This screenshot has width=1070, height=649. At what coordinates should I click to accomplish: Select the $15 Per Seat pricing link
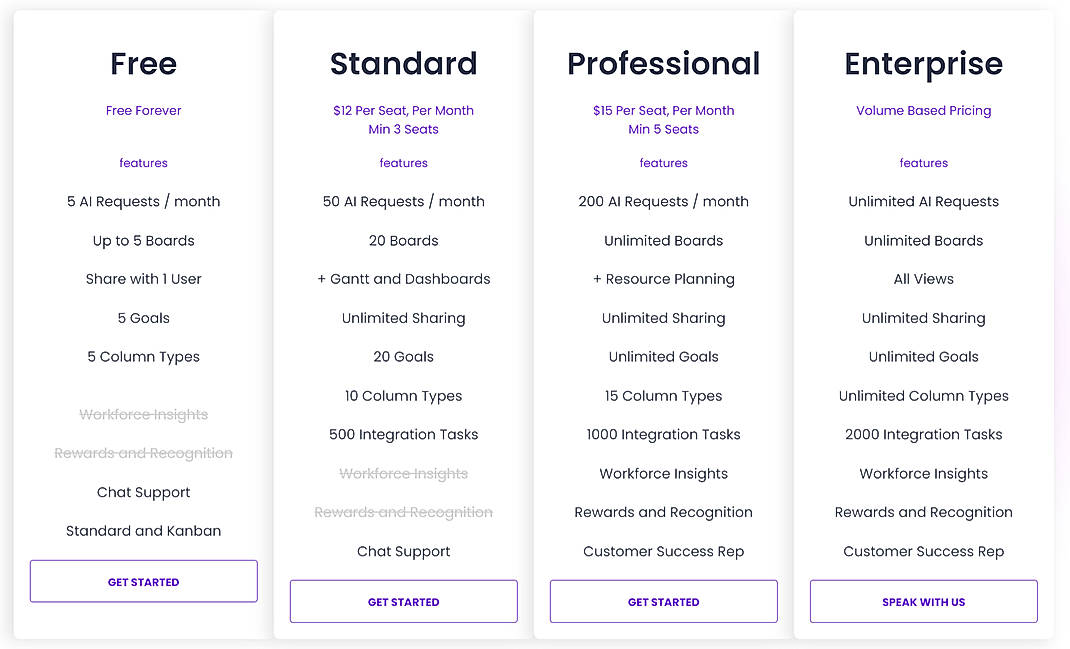point(663,110)
